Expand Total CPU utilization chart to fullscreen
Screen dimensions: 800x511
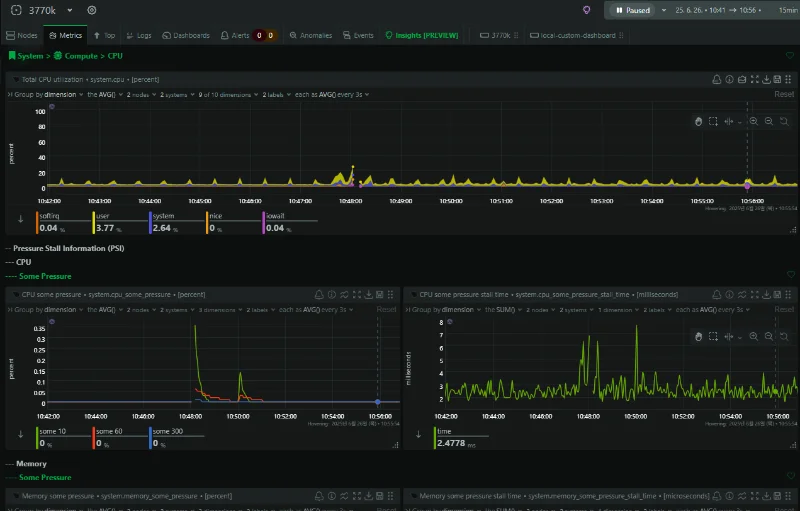pos(755,80)
